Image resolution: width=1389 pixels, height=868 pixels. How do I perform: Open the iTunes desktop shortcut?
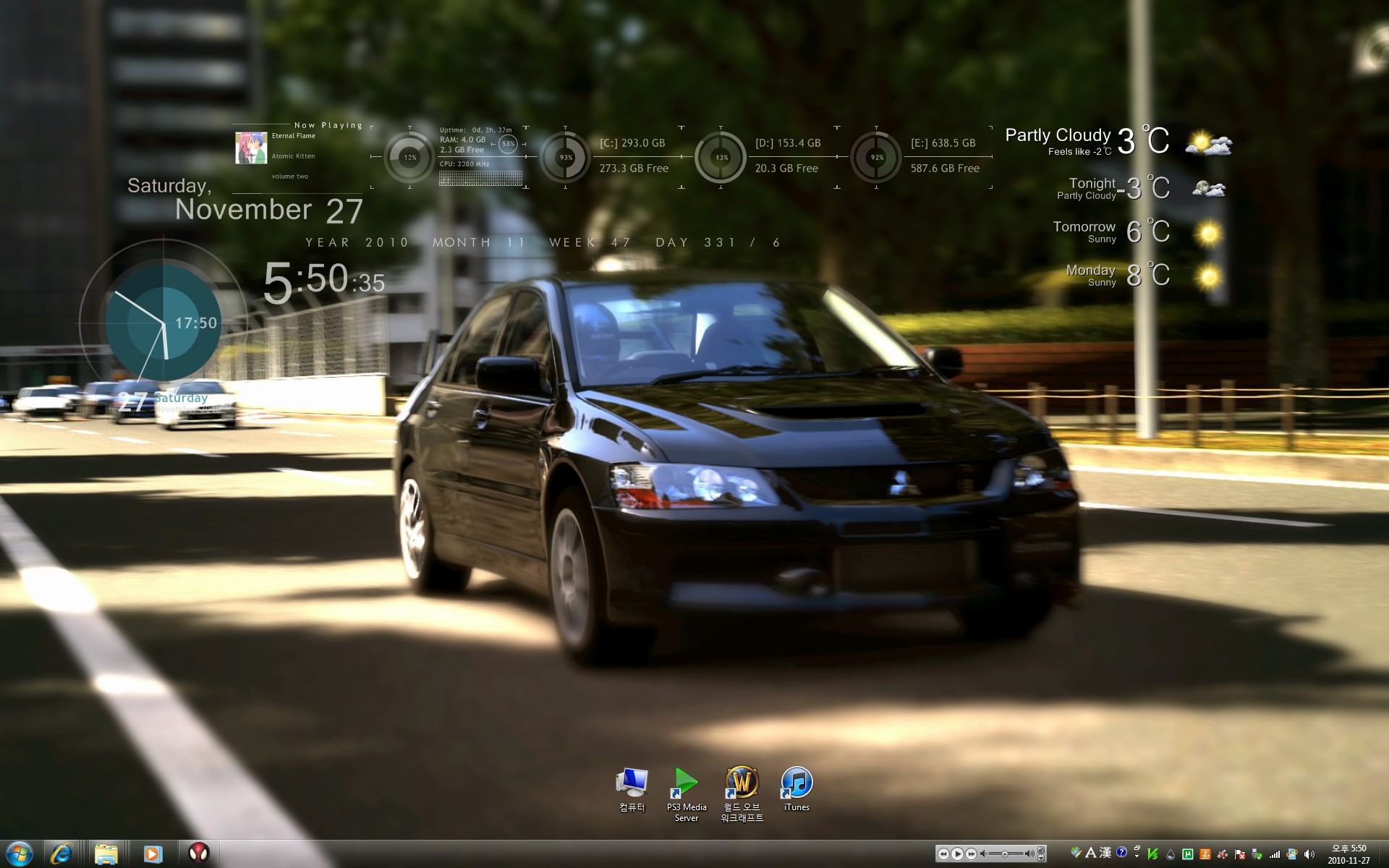click(x=797, y=783)
